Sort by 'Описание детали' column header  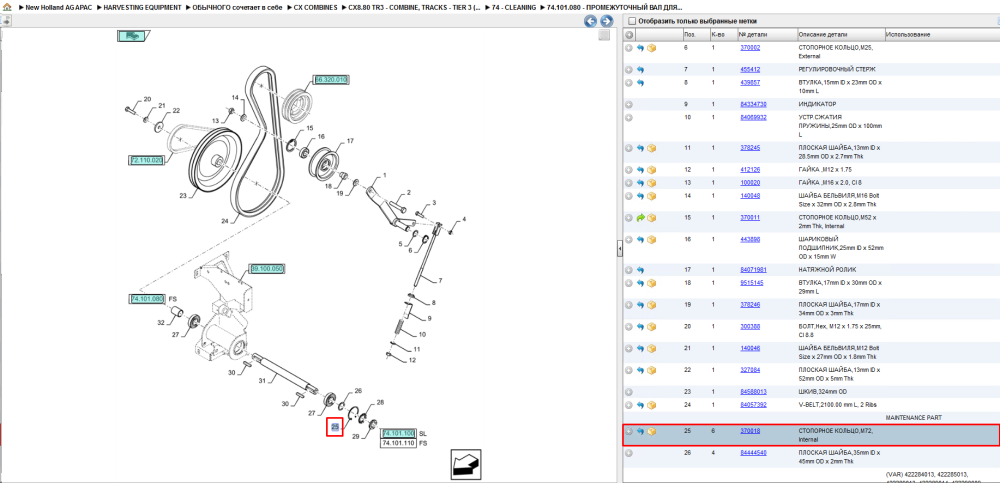[821, 34]
